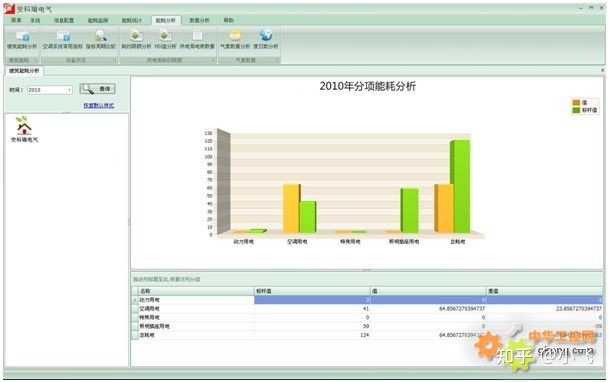Click the 恢复默认样式 link

coord(99,105)
